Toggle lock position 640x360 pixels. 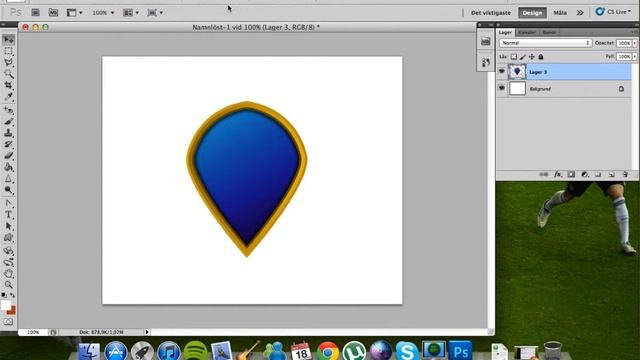532,57
